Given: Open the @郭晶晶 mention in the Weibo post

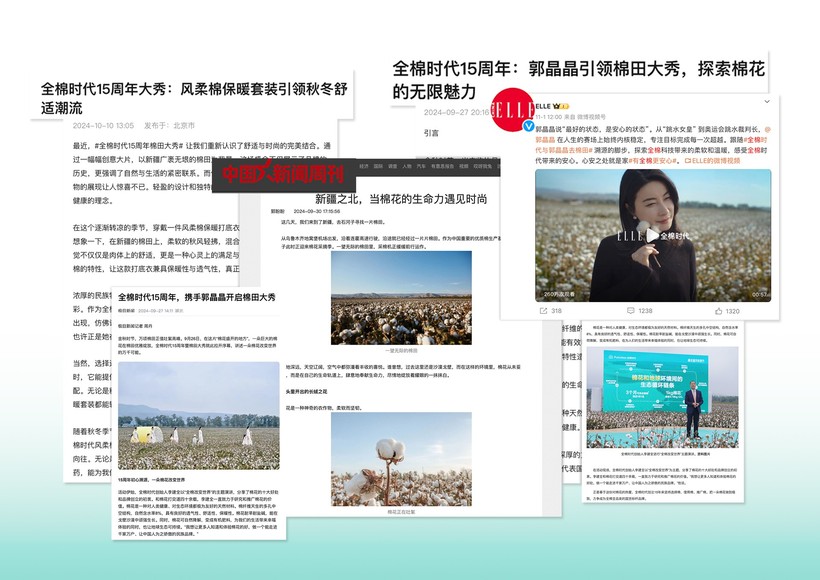Looking at the screenshot, I should click(x=545, y=140).
